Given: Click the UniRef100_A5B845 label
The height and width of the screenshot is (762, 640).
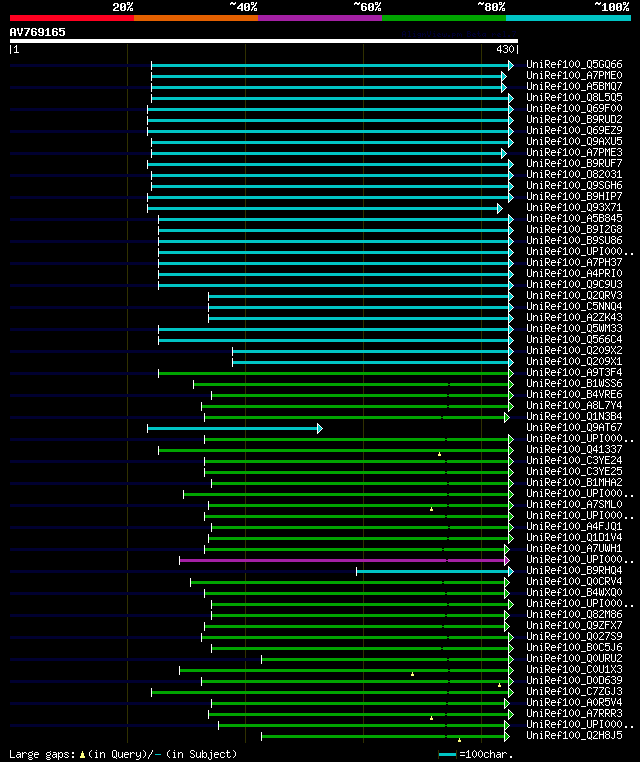Looking at the screenshot, I should click(x=574, y=218).
